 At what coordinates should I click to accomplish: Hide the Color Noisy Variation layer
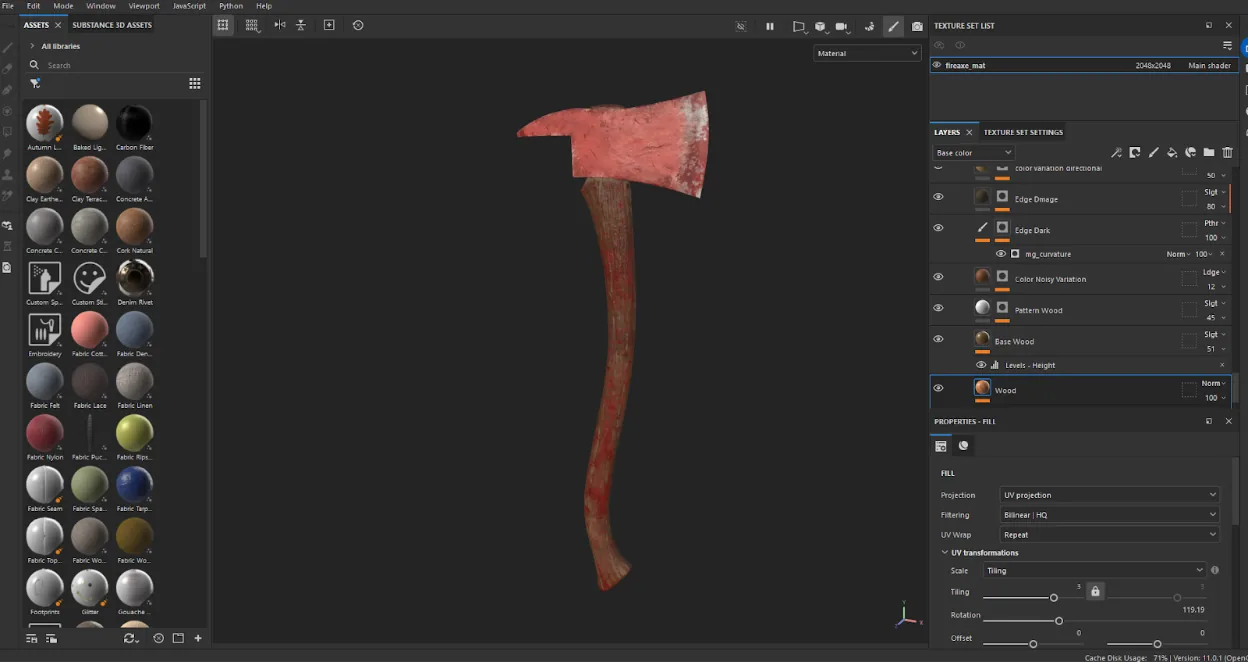(x=938, y=277)
